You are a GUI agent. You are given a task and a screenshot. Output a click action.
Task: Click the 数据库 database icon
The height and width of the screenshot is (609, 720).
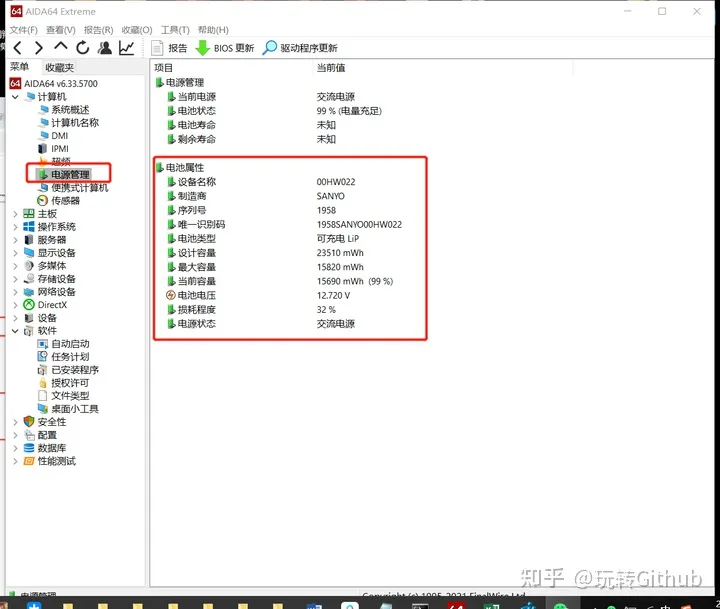[x=29, y=448]
